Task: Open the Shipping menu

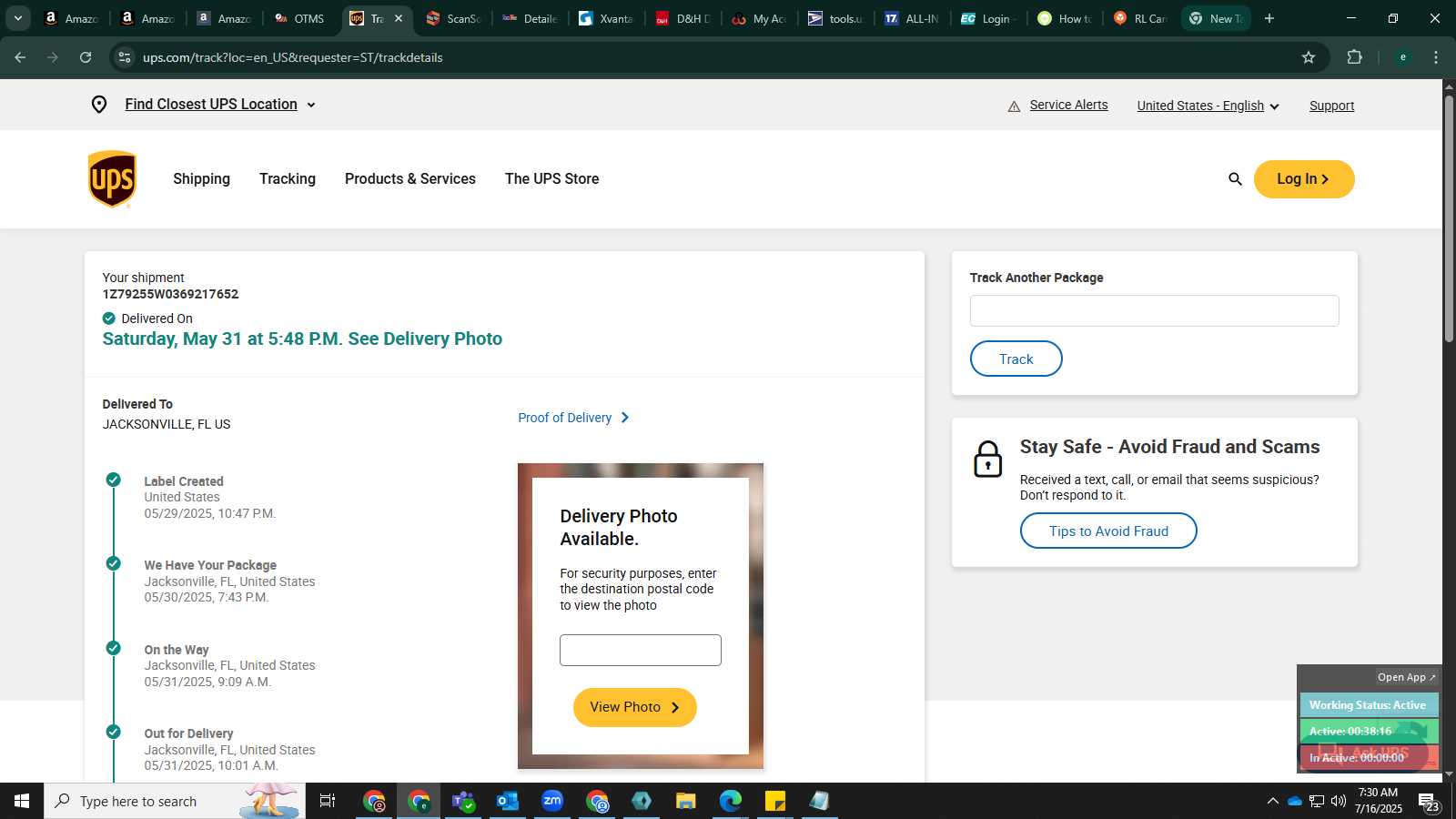Action: 201,179
